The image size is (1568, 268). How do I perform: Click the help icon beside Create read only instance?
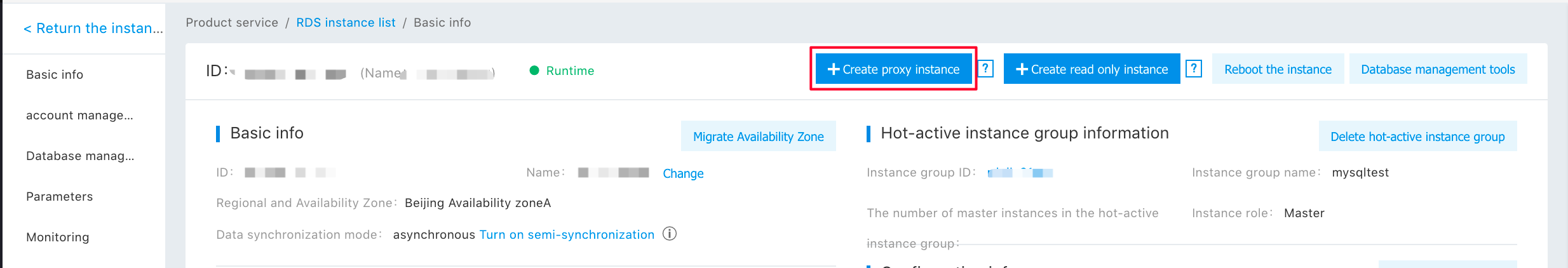pyautogui.click(x=1194, y=69)
